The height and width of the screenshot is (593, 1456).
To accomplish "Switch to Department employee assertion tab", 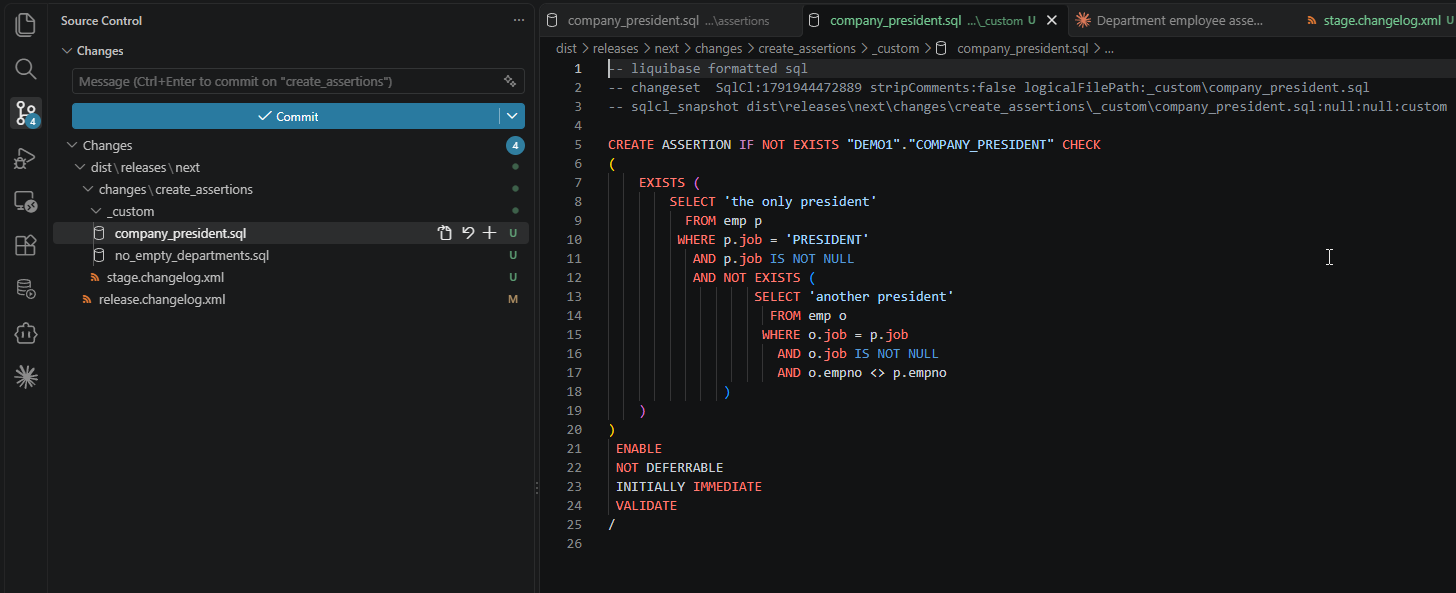I will (1178, 20).
